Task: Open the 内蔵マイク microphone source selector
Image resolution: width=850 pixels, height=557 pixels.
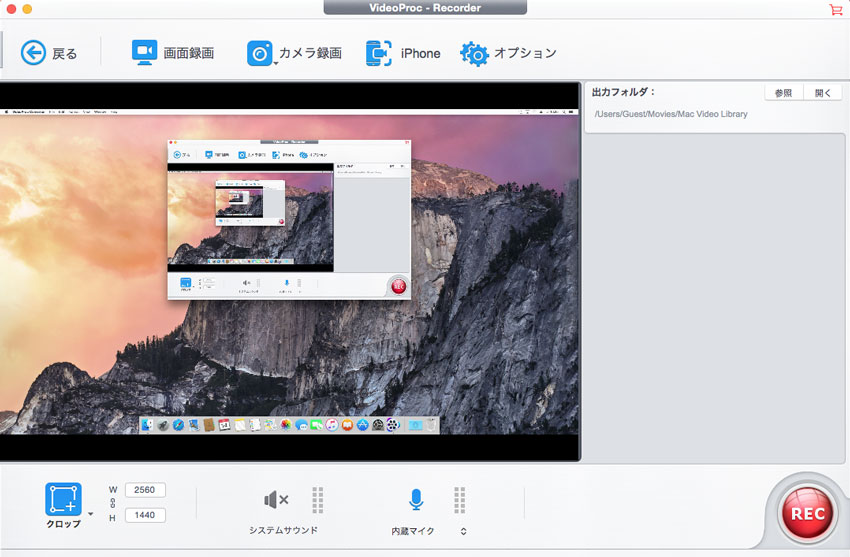Action: click(x=463, y=532)
